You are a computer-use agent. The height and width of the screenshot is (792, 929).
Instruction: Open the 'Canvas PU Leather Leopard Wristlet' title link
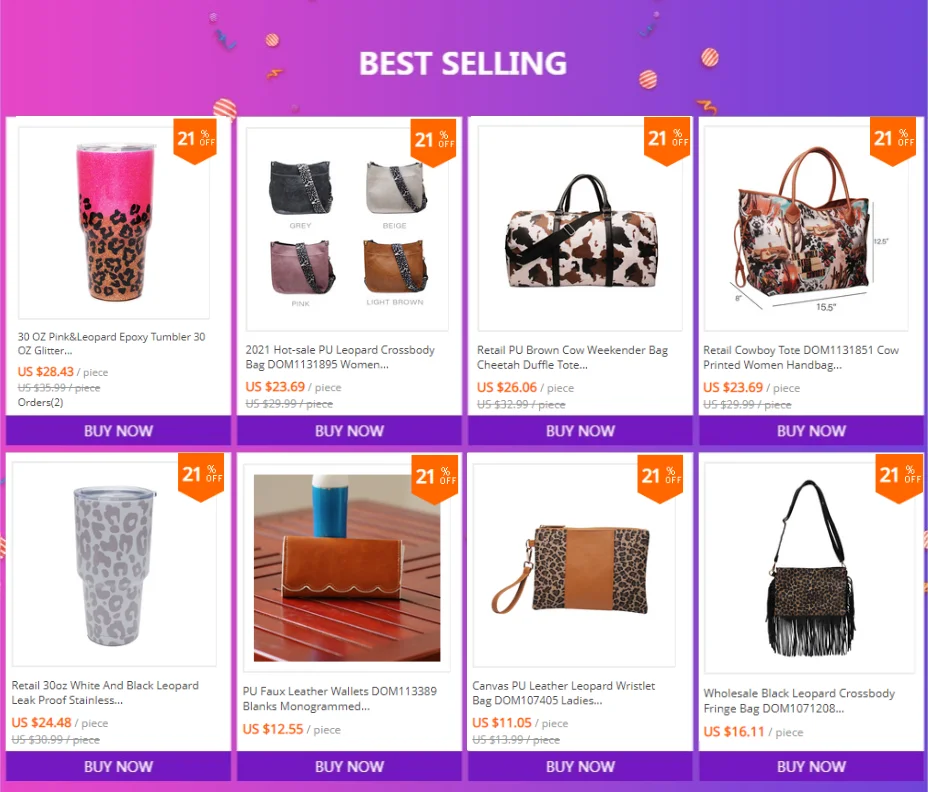563,693
